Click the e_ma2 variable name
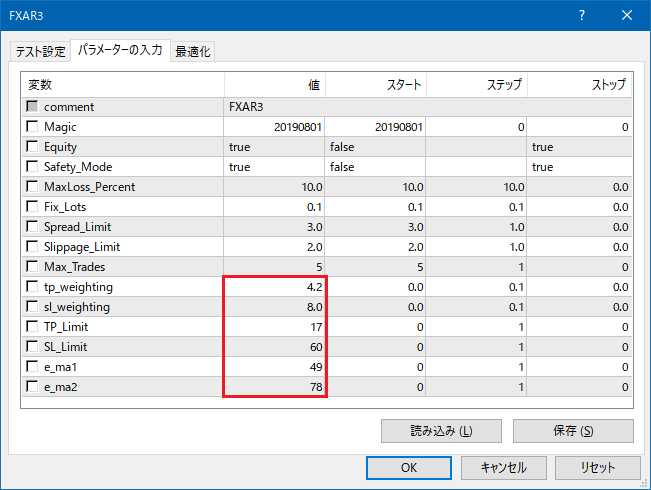Viewport: 651px width, 490px height. click(61, 387)
